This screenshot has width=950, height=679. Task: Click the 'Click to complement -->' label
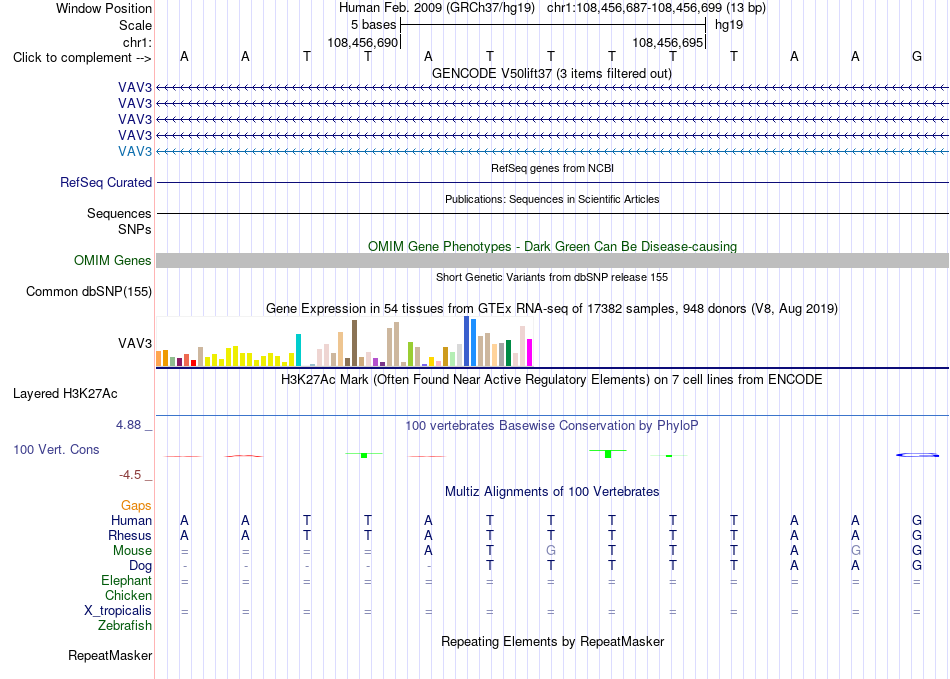click(82, 58)
